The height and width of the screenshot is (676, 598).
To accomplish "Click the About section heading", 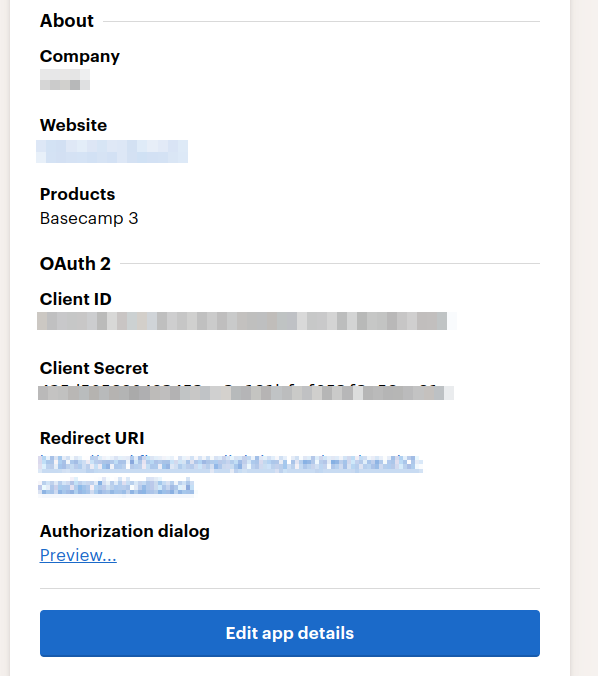I will point(67,21).
